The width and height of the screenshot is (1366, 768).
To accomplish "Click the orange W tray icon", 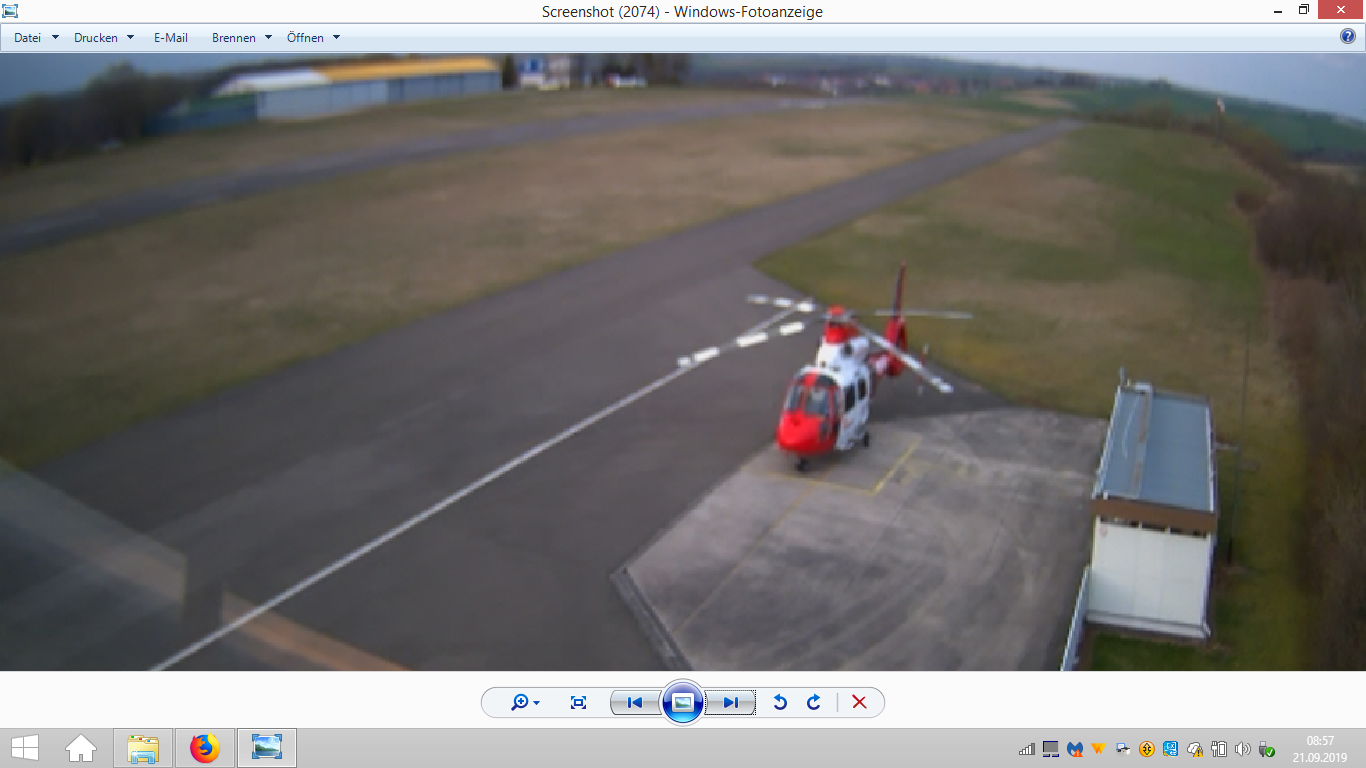I will point(1098,749).
